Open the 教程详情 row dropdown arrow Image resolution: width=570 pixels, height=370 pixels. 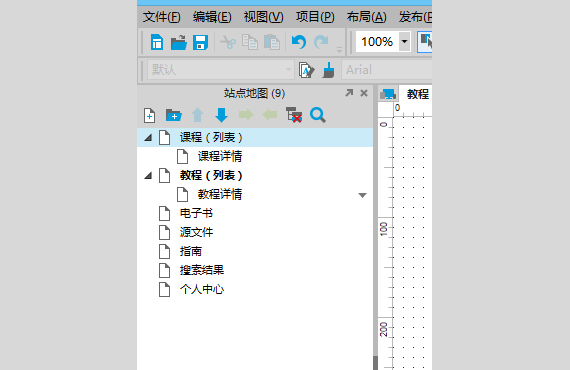point(362,195)
